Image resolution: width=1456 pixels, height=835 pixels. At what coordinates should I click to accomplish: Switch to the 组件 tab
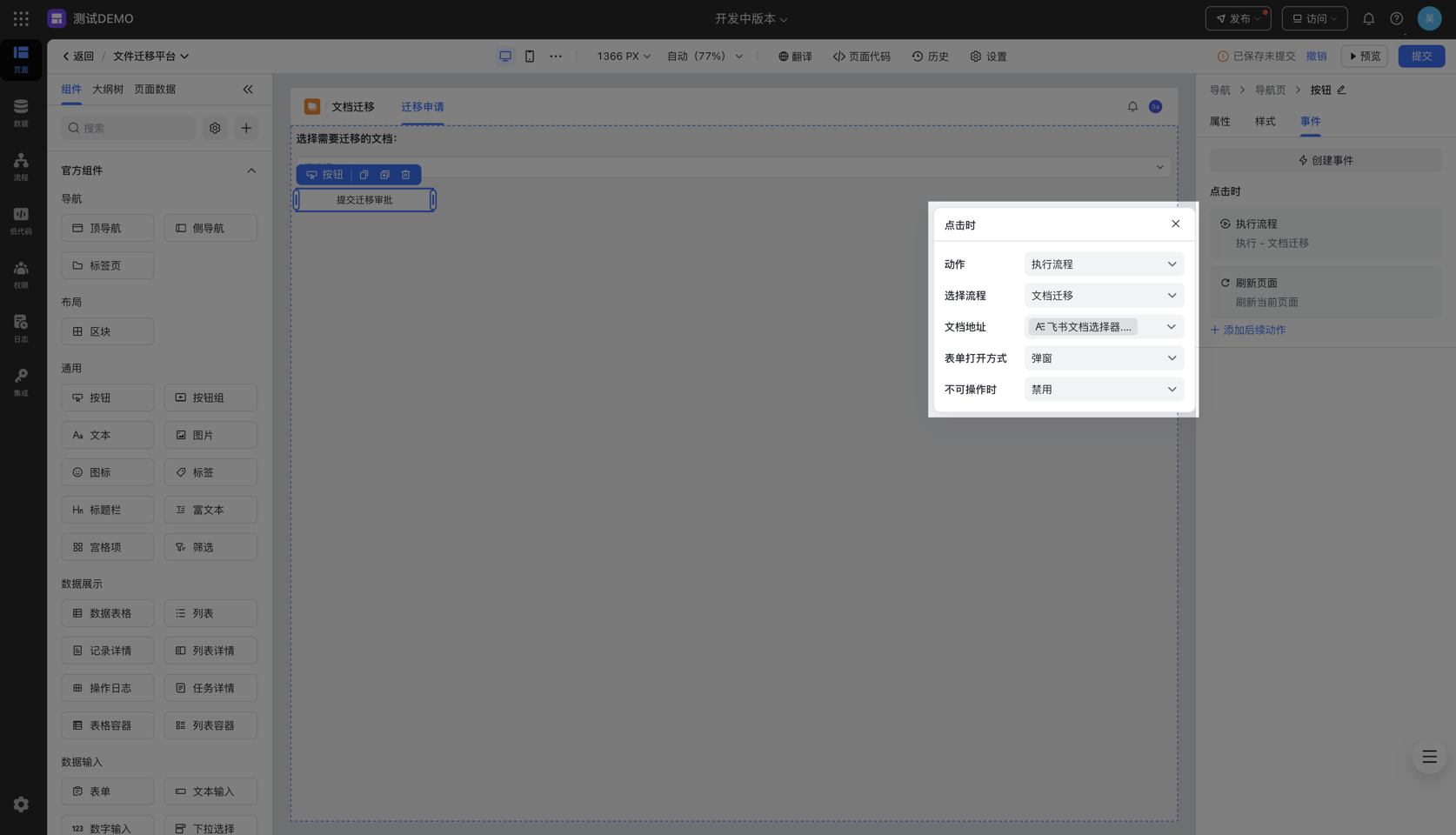click(x=71, y=89)
